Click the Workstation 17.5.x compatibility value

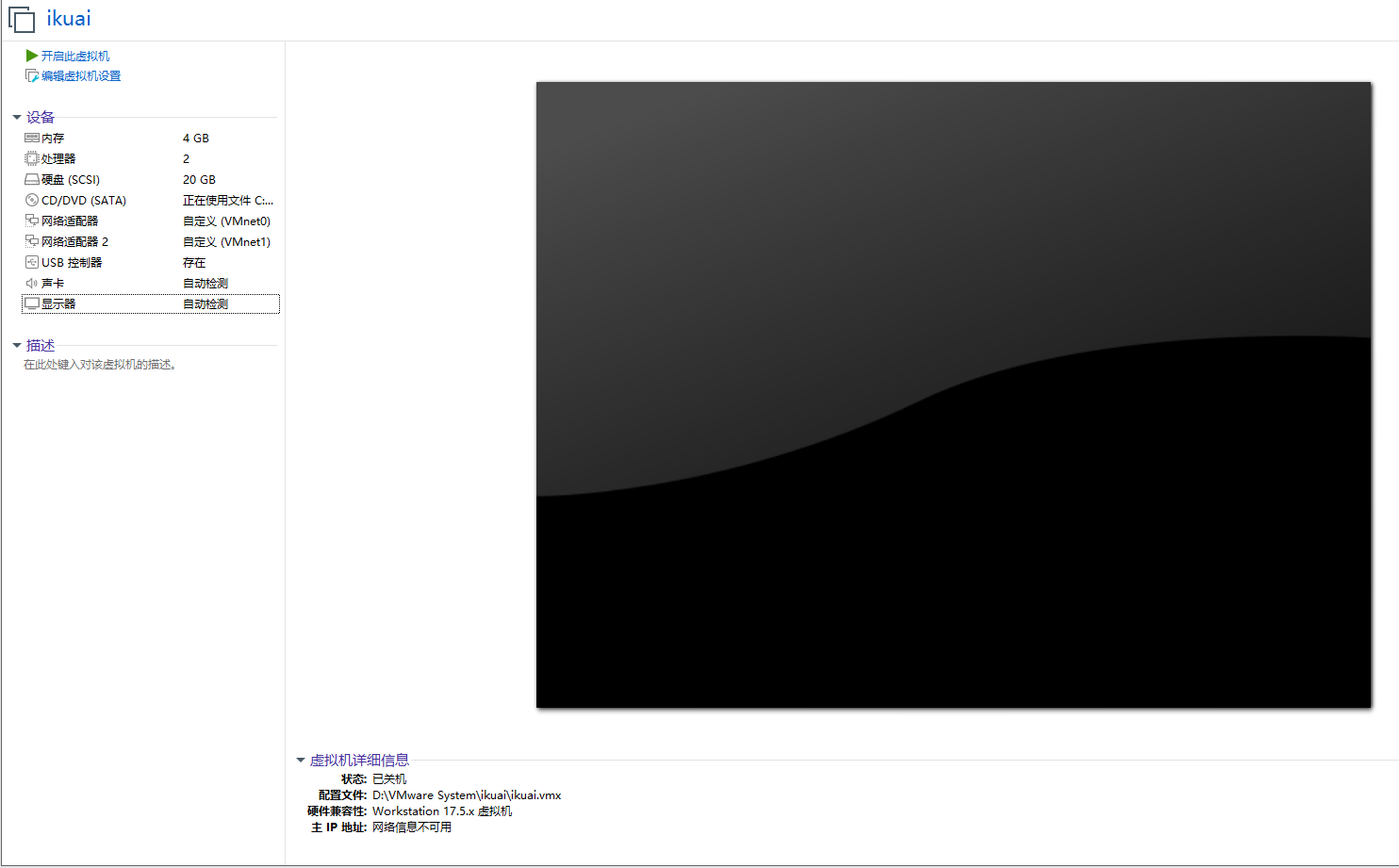[x=442, y=811]
